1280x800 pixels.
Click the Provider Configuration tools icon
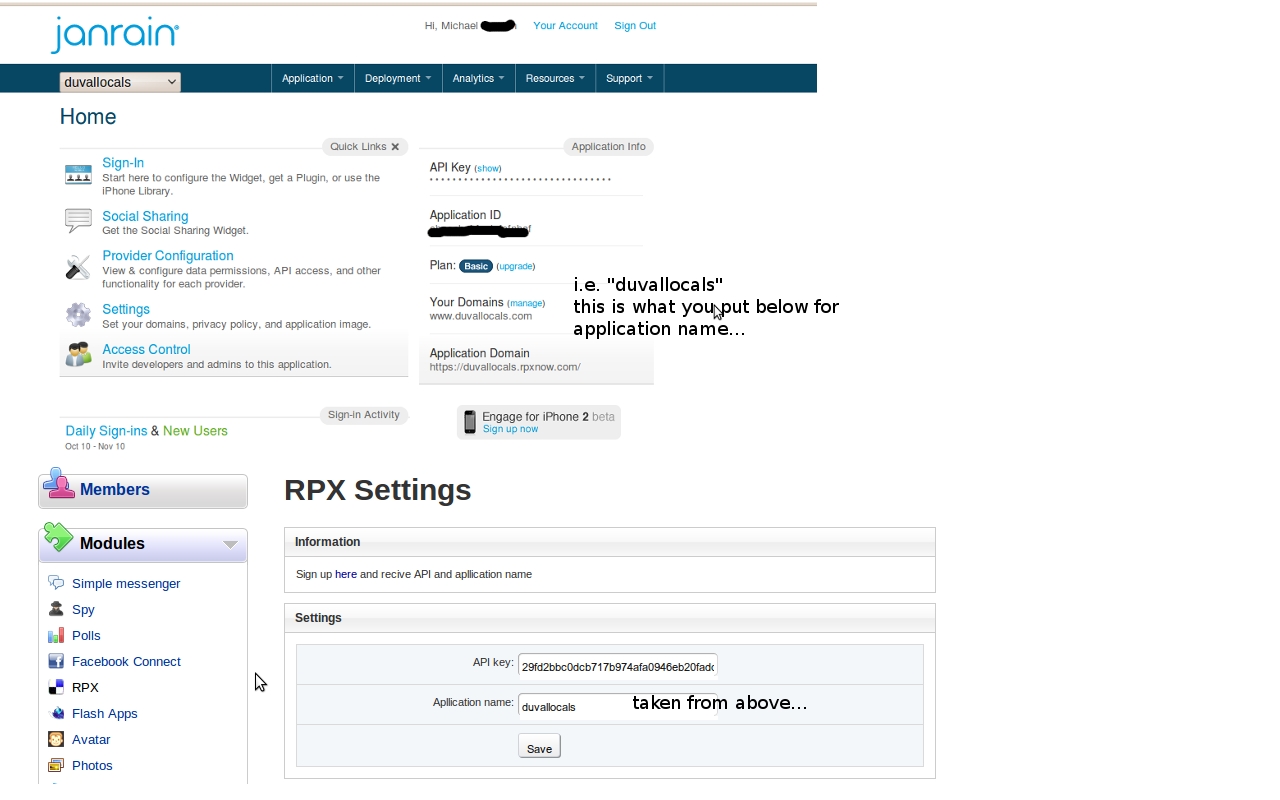coord(78,267)
